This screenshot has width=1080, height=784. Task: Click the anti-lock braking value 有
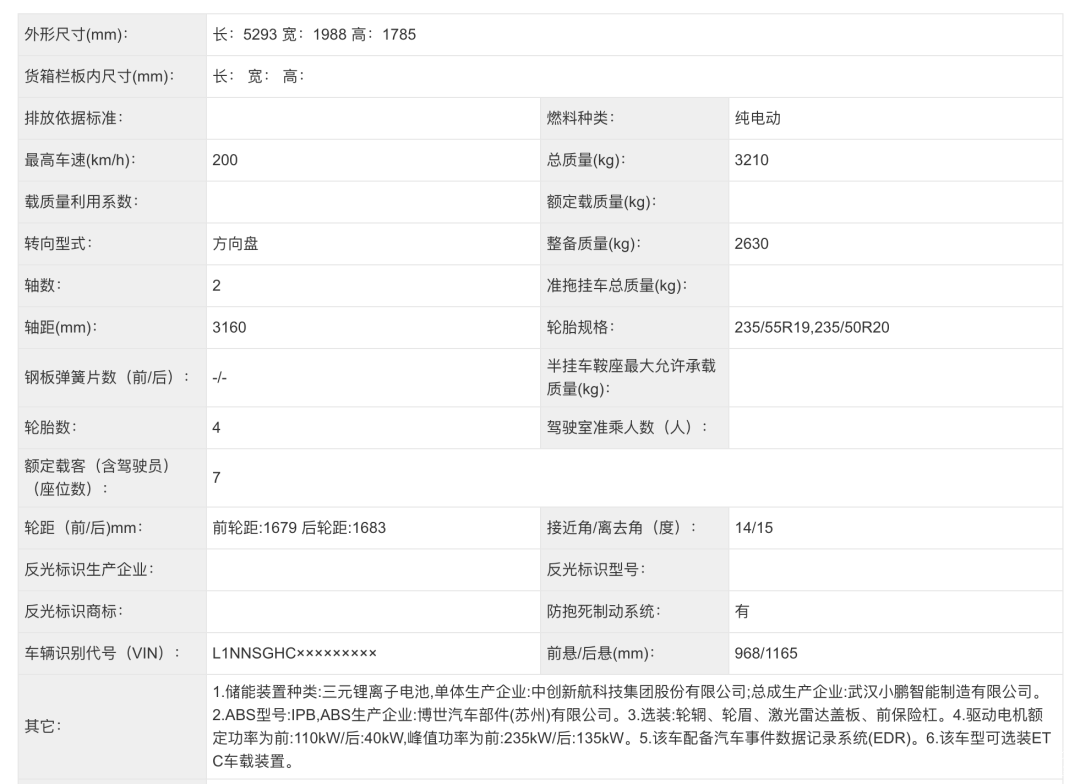pos(742,612)
